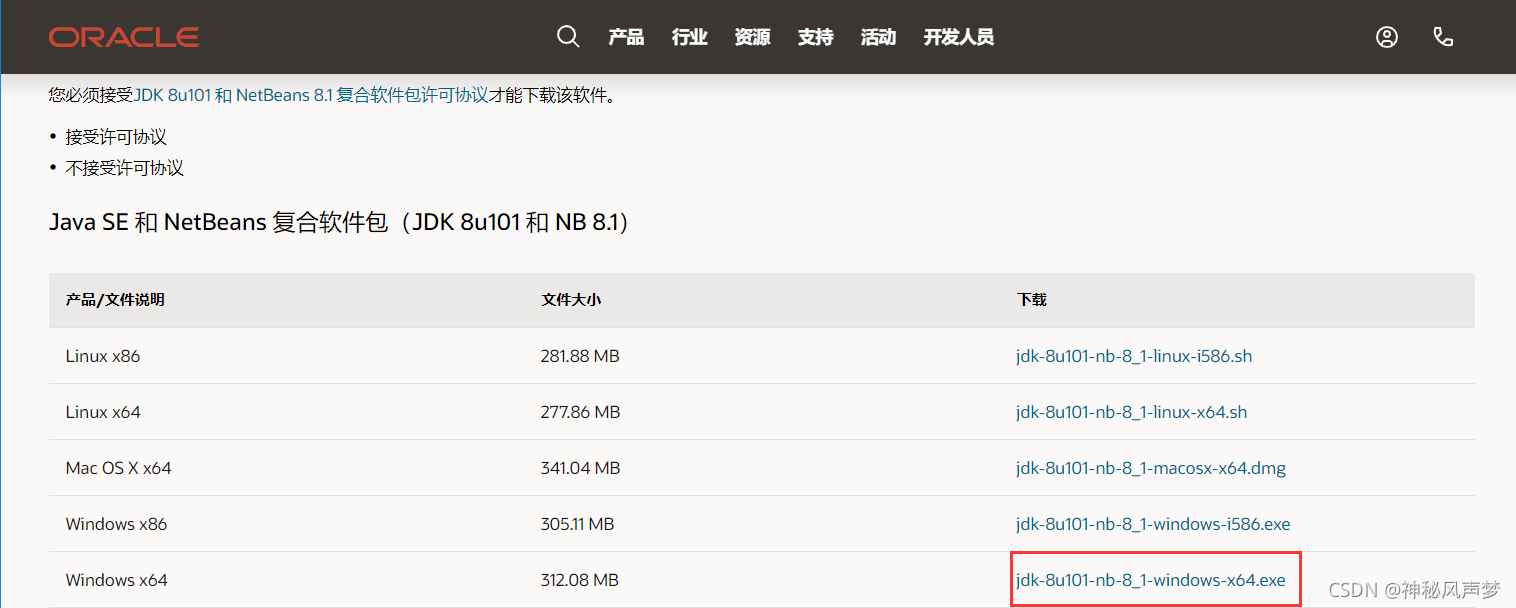
Task: Open the JDK 8u101 和 NetBeans 8.1 license agreement link
Action: [x=312, y=96]
